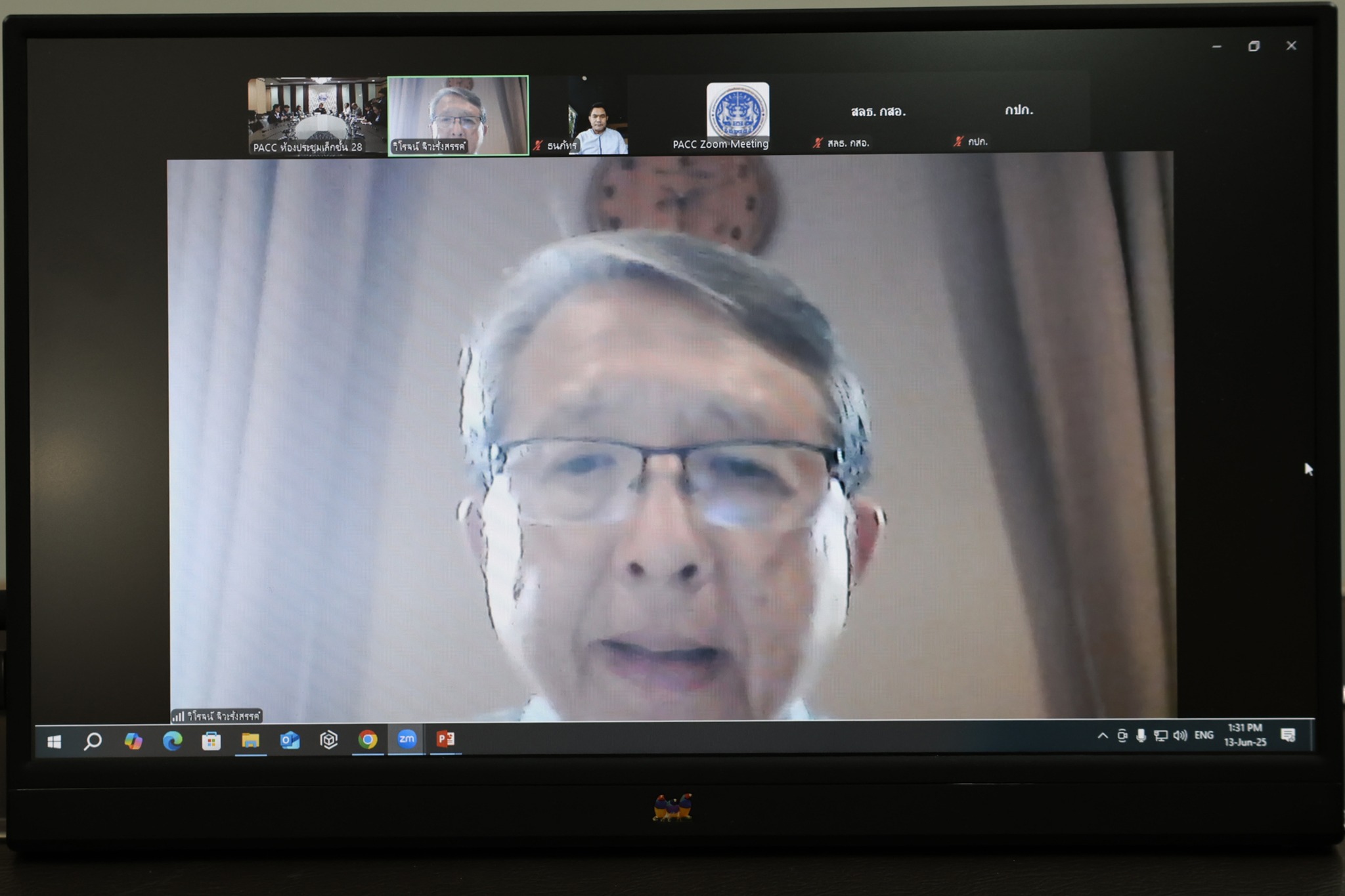Select the highlighted active speaker thumbnail
The width and height of the screenshot is (1345, 896).
[458, 116]
